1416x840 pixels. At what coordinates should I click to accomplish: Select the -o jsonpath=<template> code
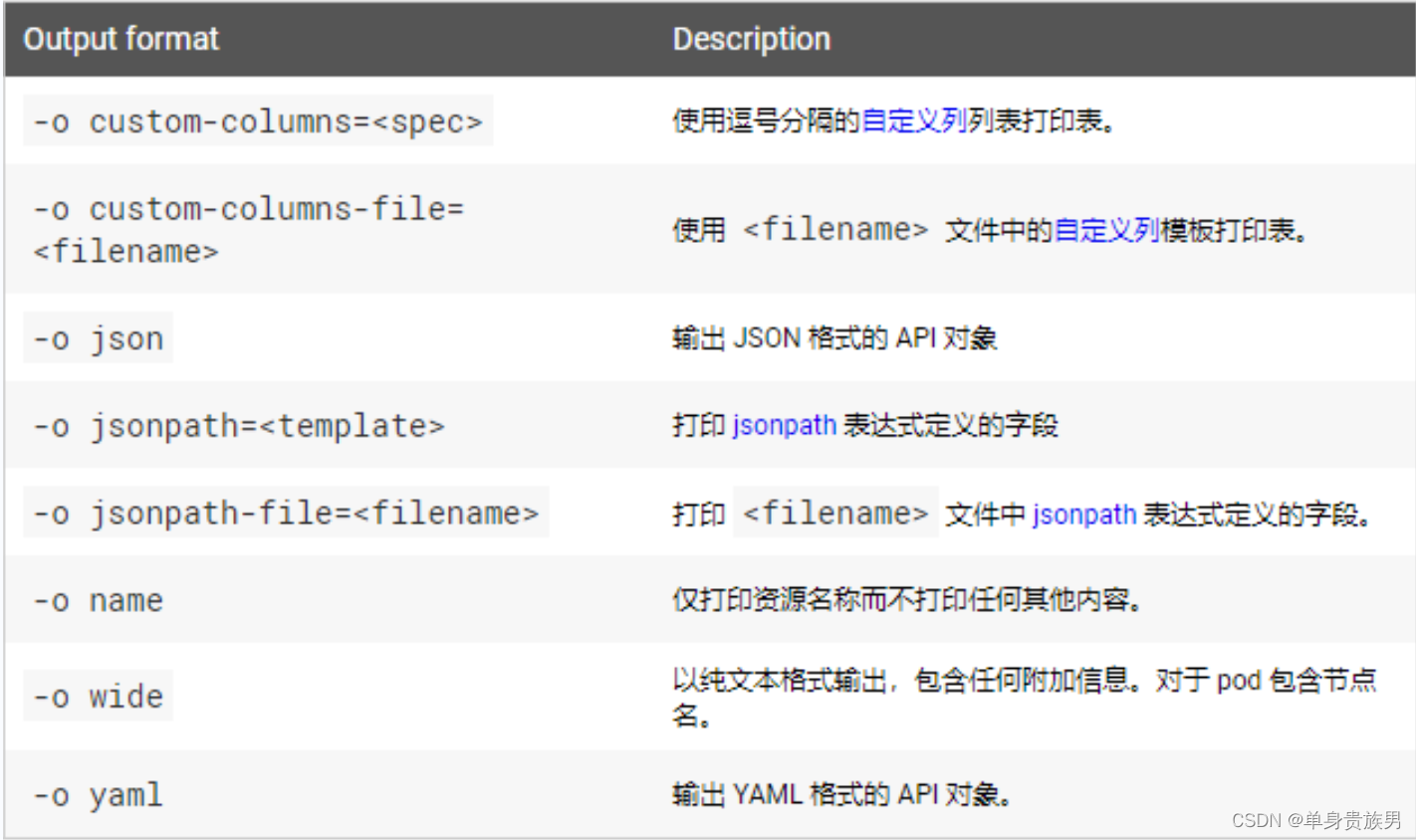click(x=239, y=426)
